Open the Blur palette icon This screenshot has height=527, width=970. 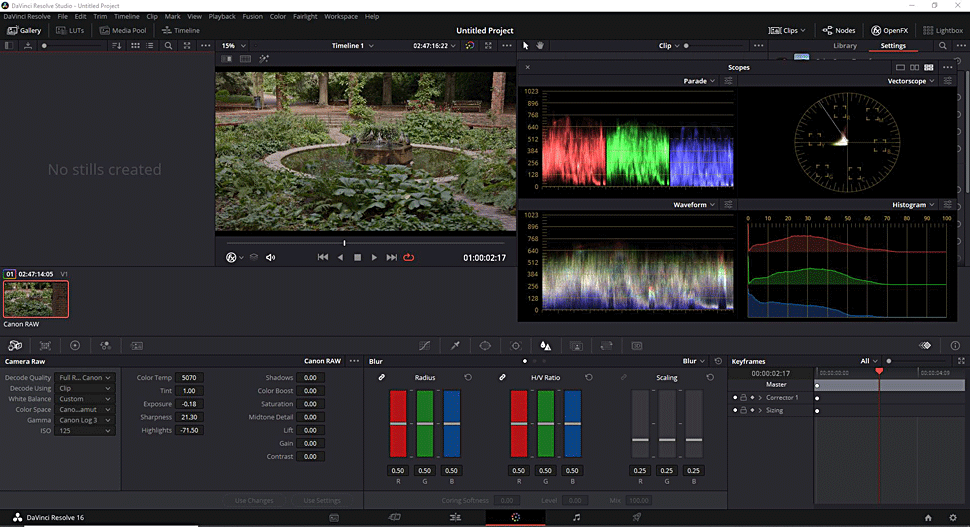point(546,346)
